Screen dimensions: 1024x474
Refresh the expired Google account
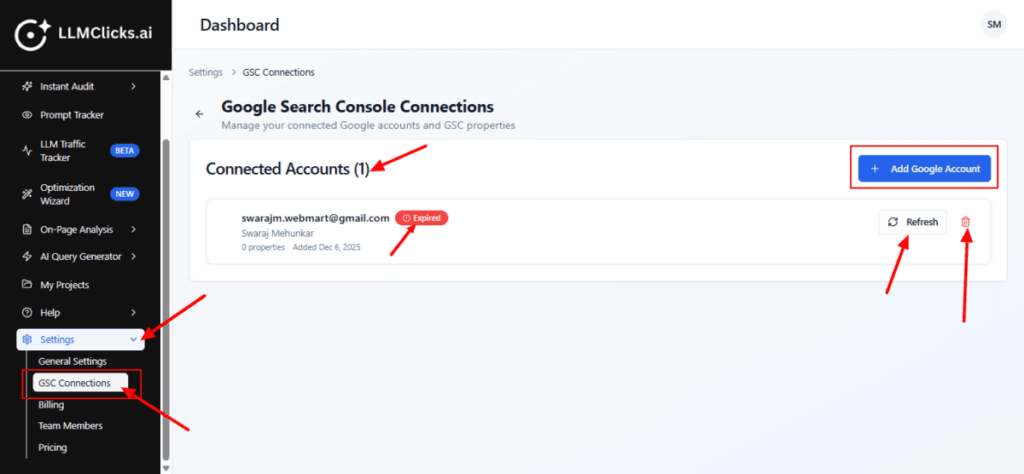click(912, 222)
